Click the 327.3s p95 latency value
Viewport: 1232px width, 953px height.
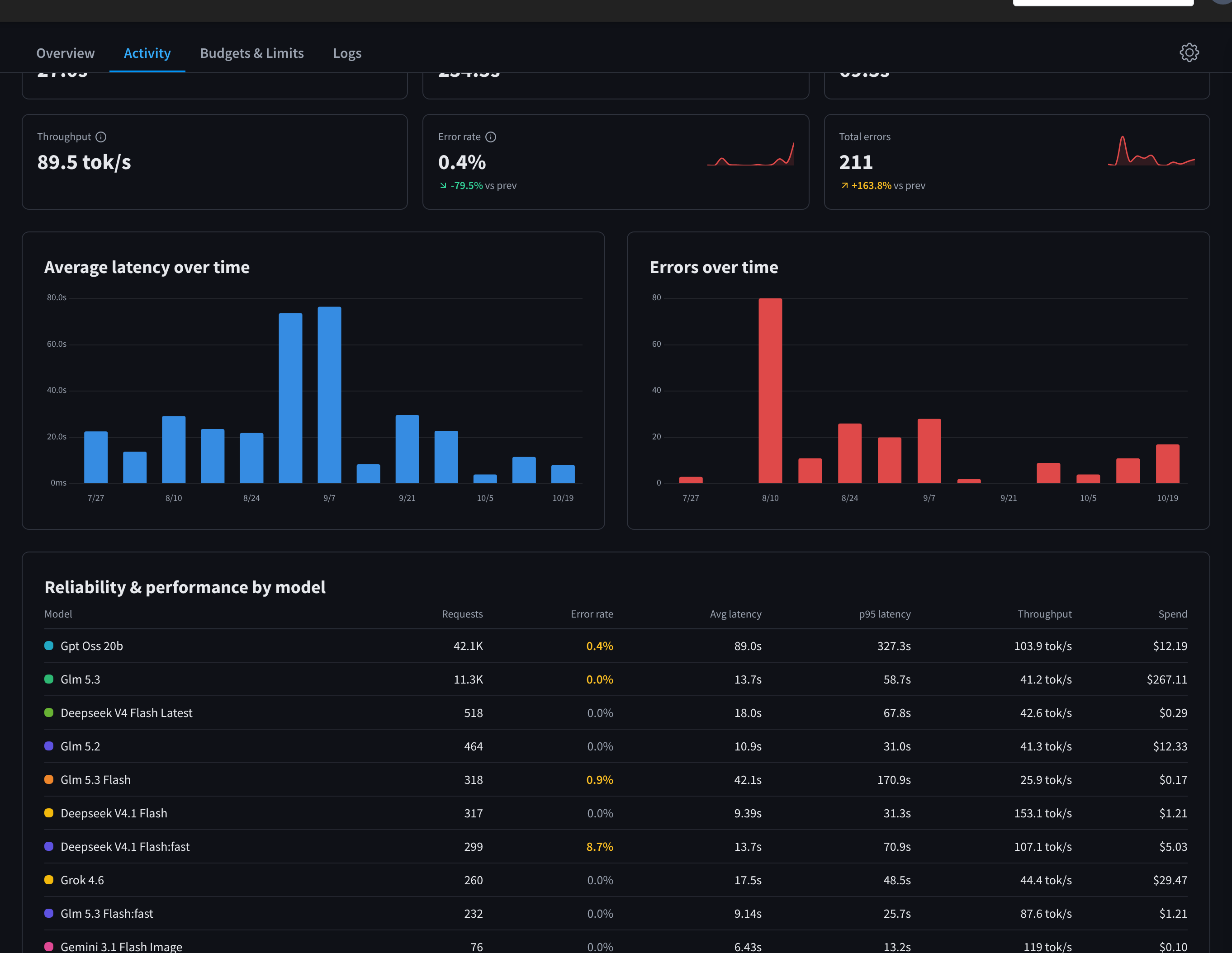tap(894, 646)
